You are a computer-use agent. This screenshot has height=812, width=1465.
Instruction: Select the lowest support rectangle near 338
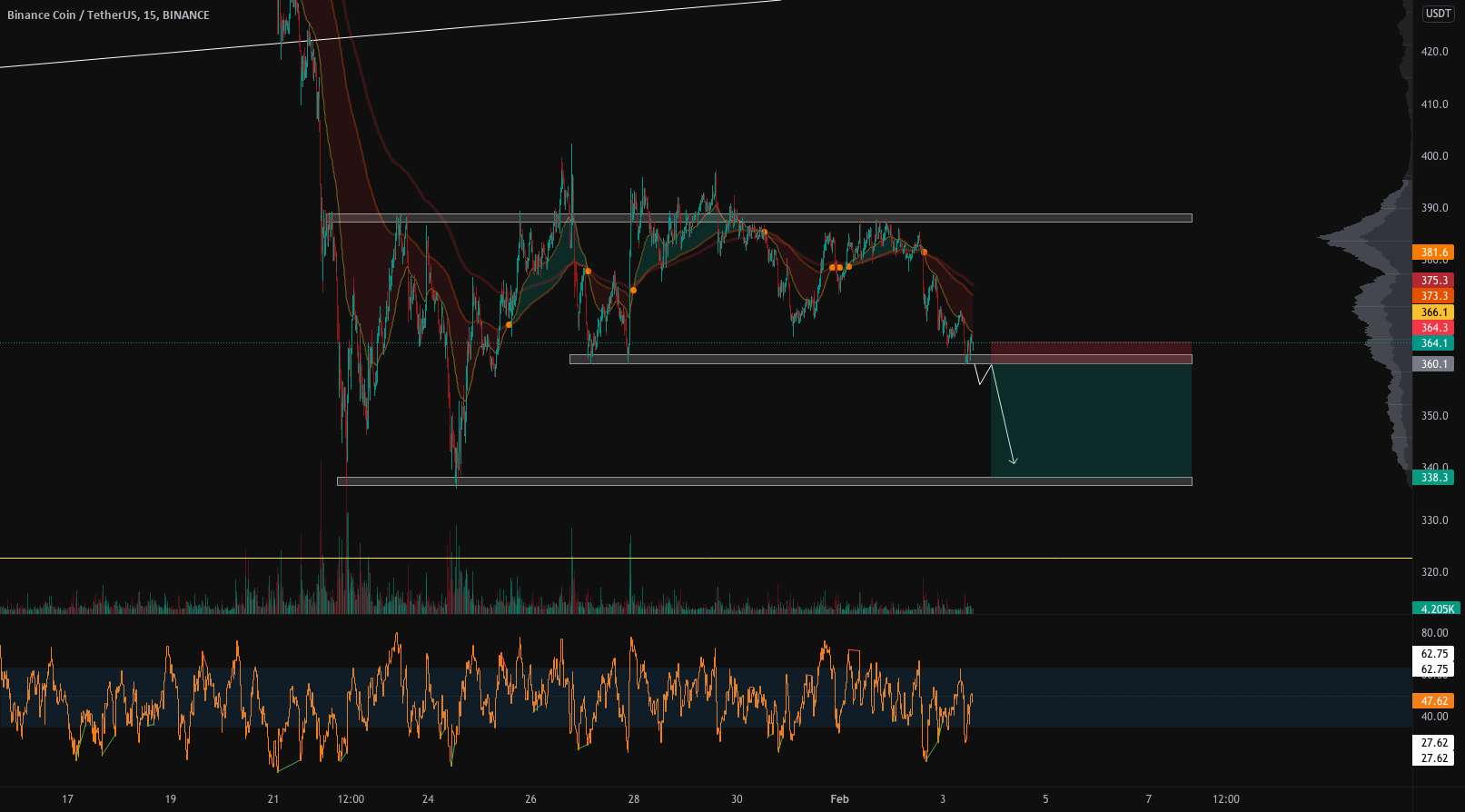click(764, 481)
